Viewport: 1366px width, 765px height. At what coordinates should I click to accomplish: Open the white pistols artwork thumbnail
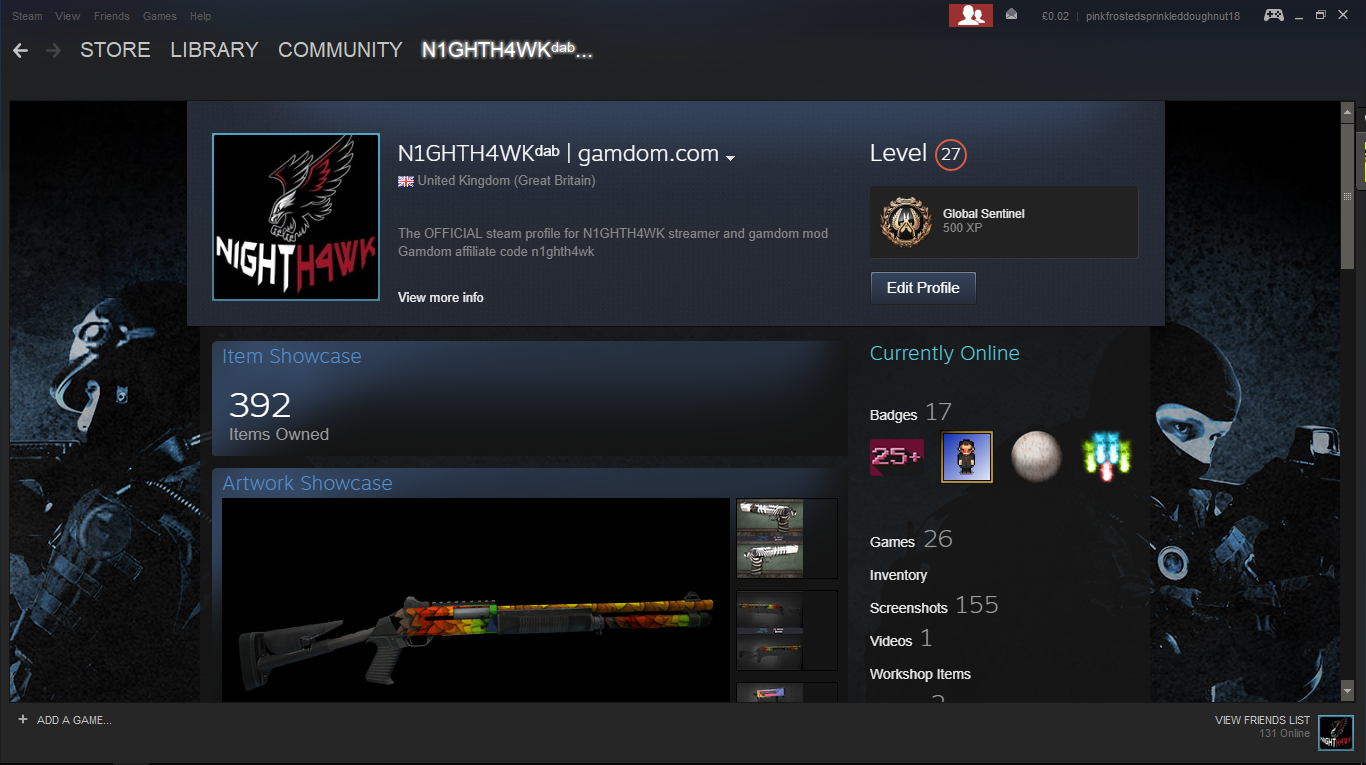point(786,539)
